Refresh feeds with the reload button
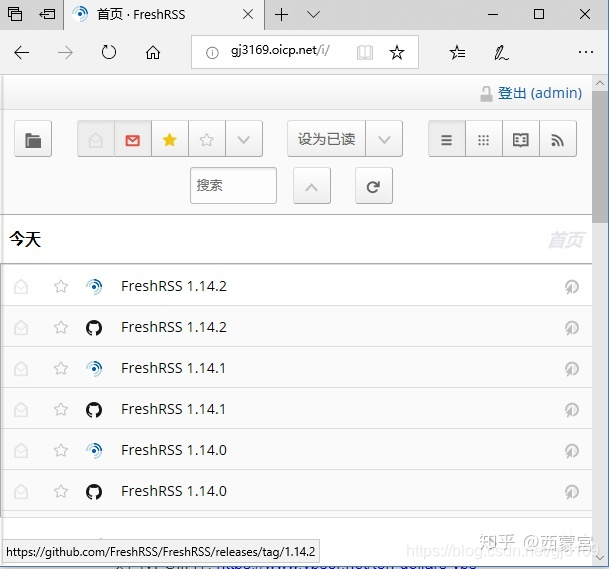This screenshot has height=569, width=609. tap(374, 186)
